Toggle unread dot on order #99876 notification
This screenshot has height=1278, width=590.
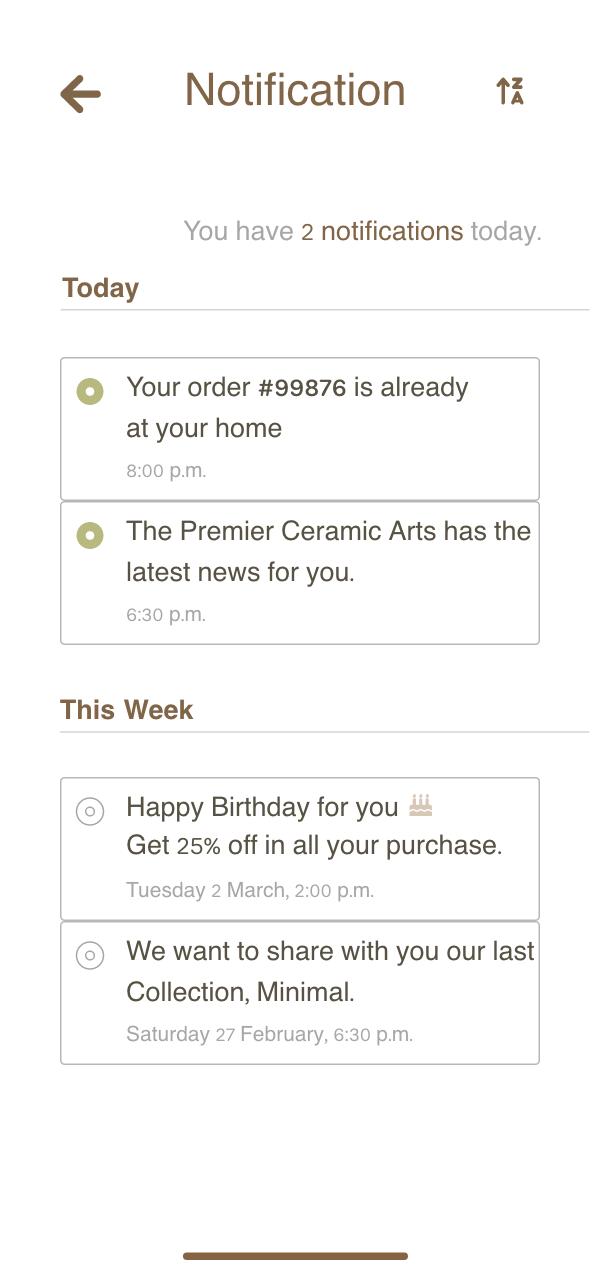click(90, 391)
